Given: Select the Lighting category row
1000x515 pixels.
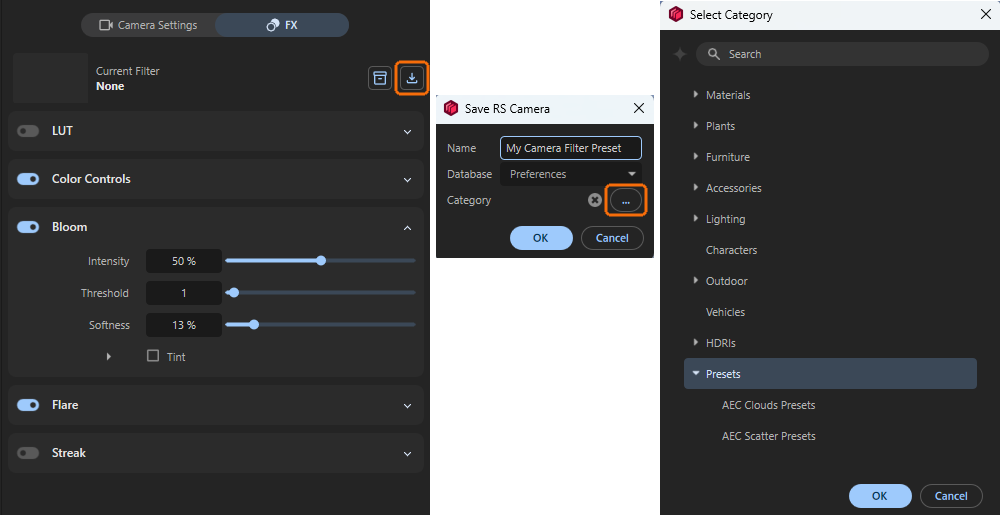Looking at the screenshot, I should (x=830, y=219).
